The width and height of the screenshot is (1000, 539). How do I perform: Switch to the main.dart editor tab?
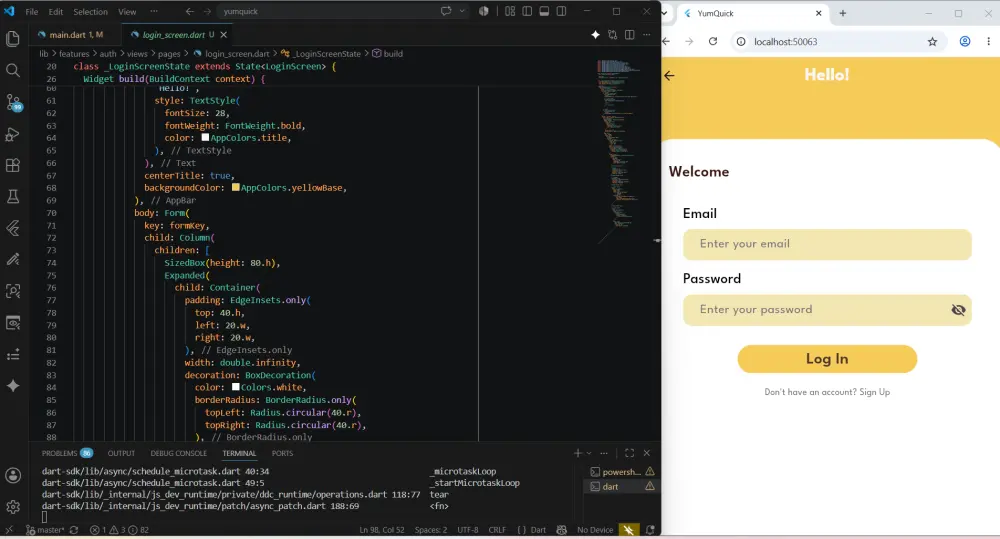point(75,34)
